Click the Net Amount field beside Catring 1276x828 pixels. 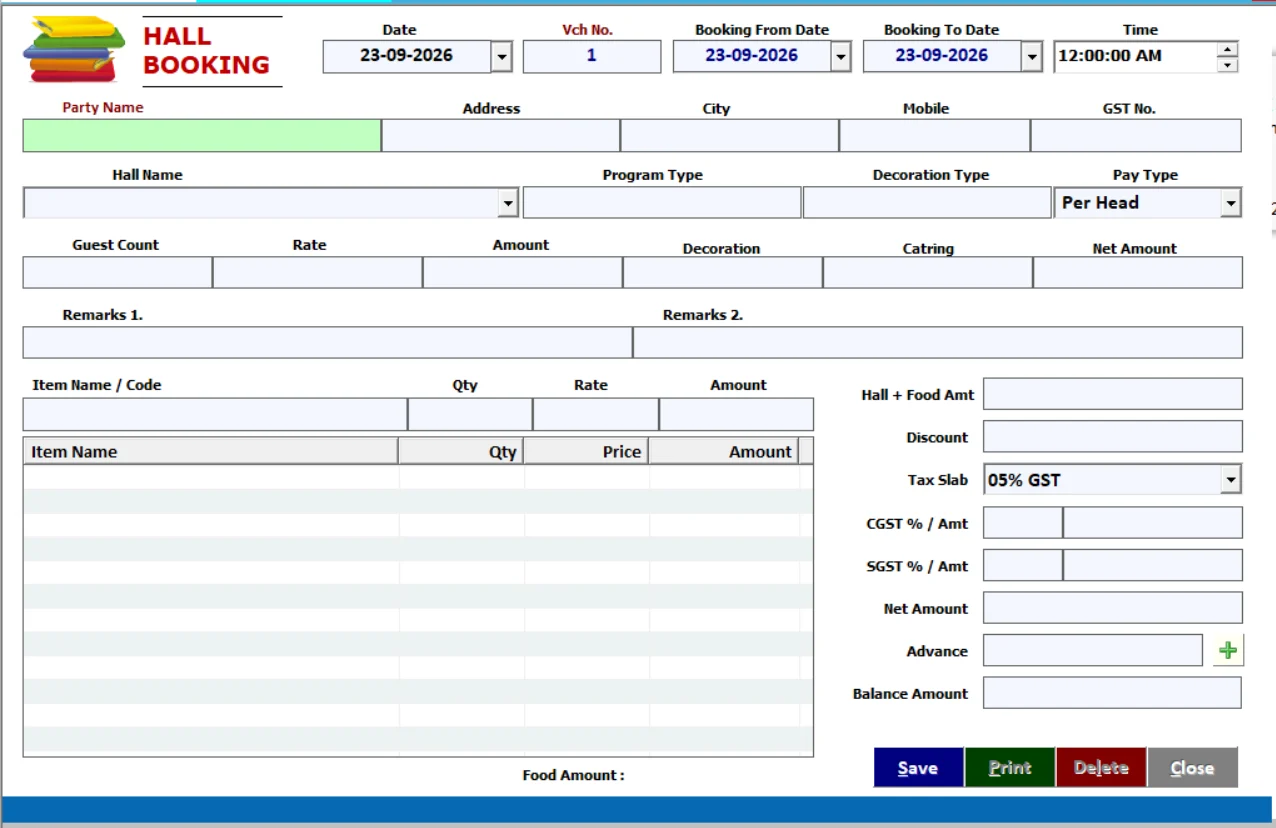1138,272
